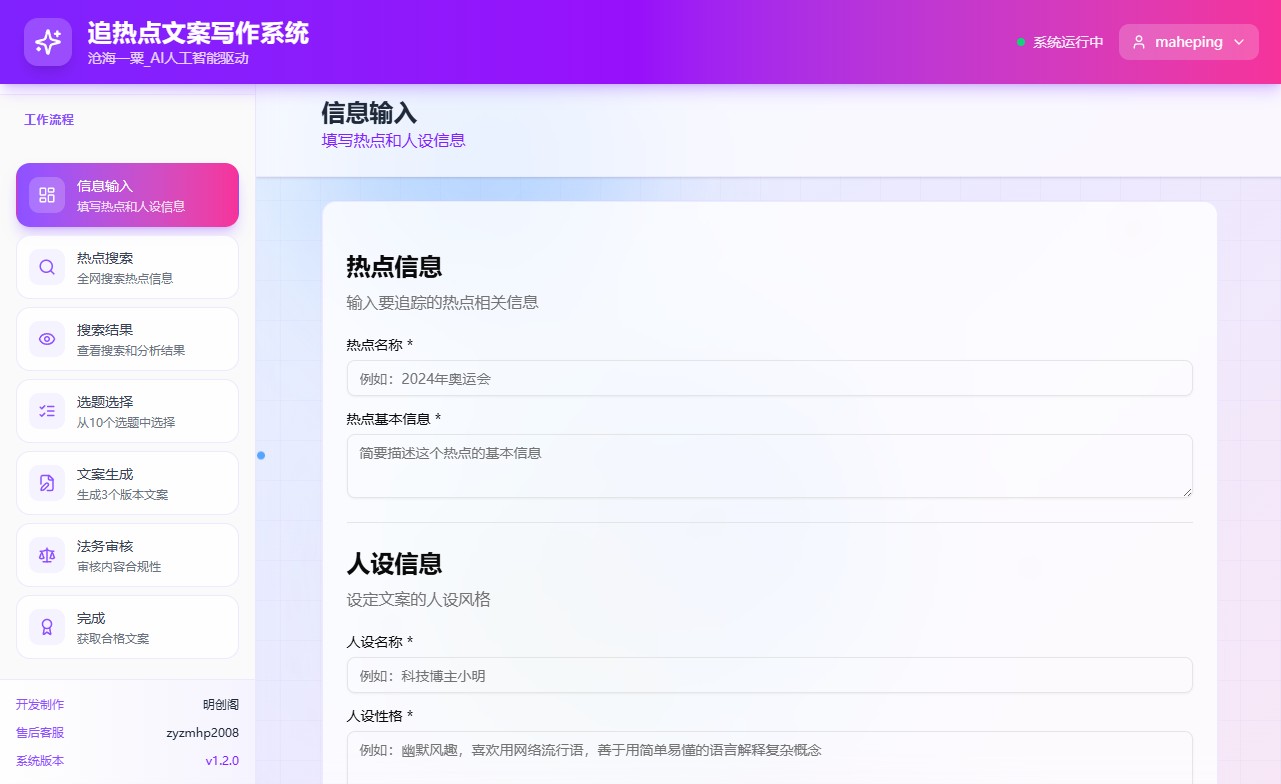Viewport: 1281px width, 784px height.
Task: Open the 热点搜索 workflow step
Action: tap(127, 267)
